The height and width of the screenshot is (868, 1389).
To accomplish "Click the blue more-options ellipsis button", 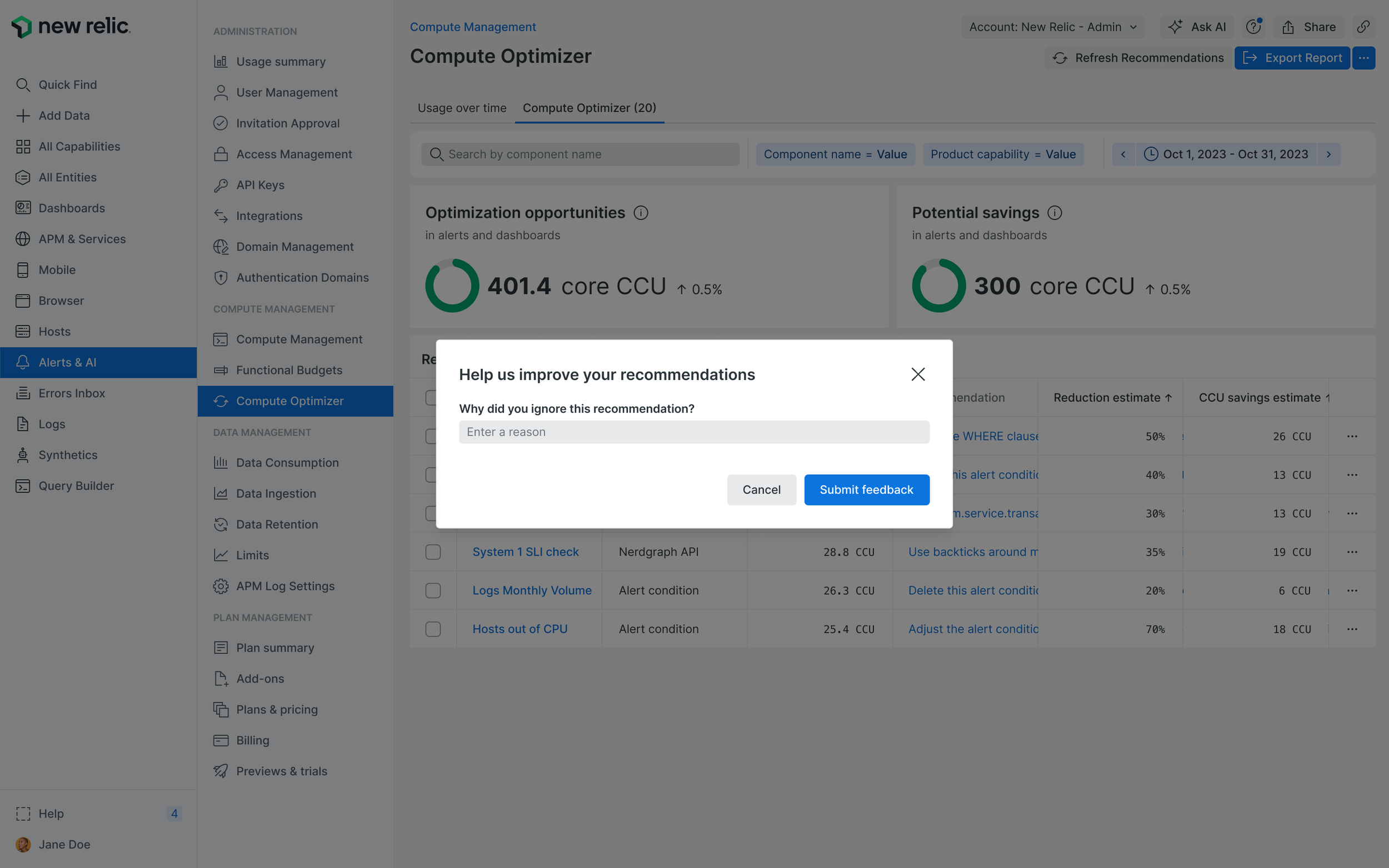I will point(1363,58).
